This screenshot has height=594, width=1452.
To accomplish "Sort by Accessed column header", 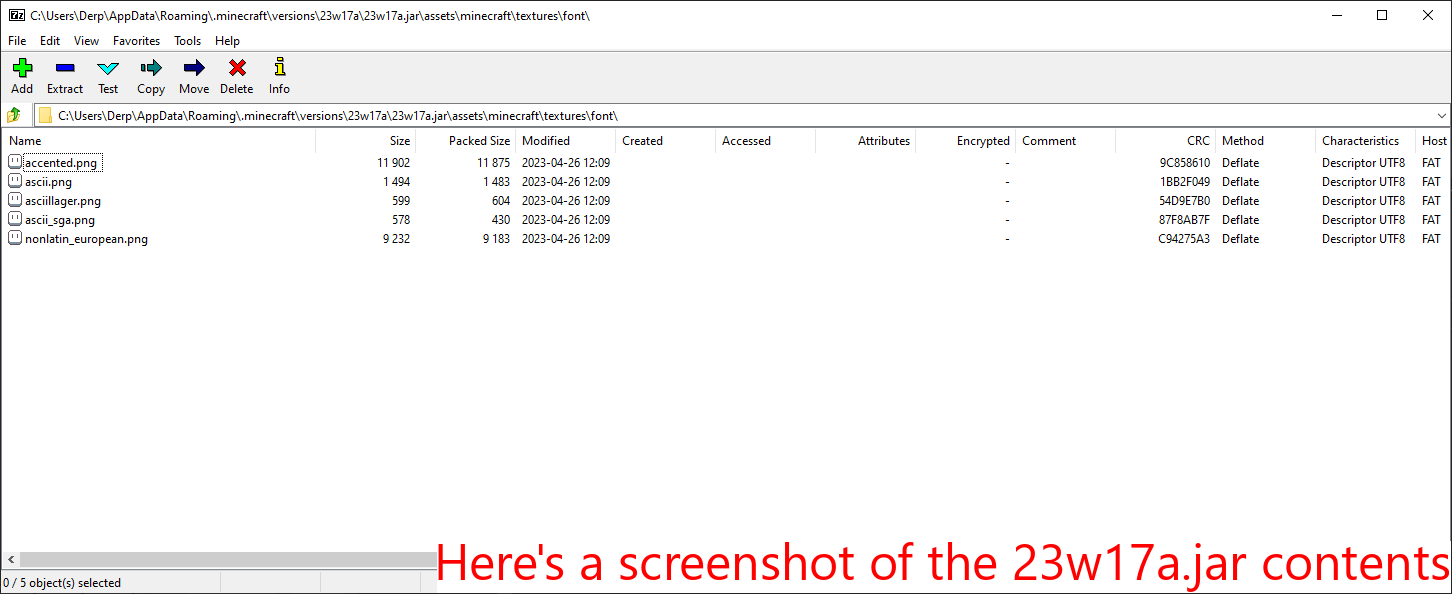I will [766, 141].
